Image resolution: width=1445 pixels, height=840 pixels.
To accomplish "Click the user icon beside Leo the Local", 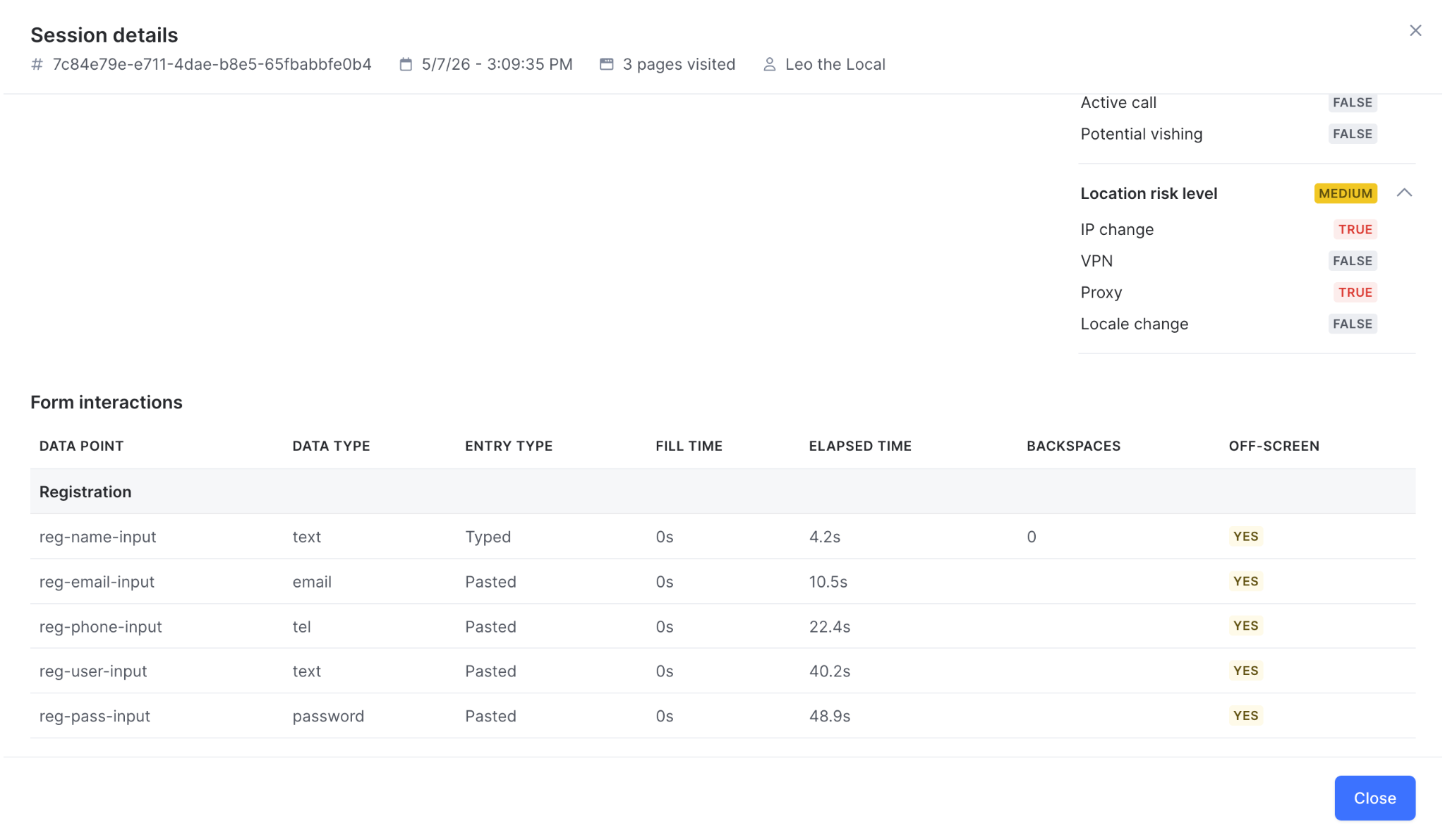I will tap(769, 64).
